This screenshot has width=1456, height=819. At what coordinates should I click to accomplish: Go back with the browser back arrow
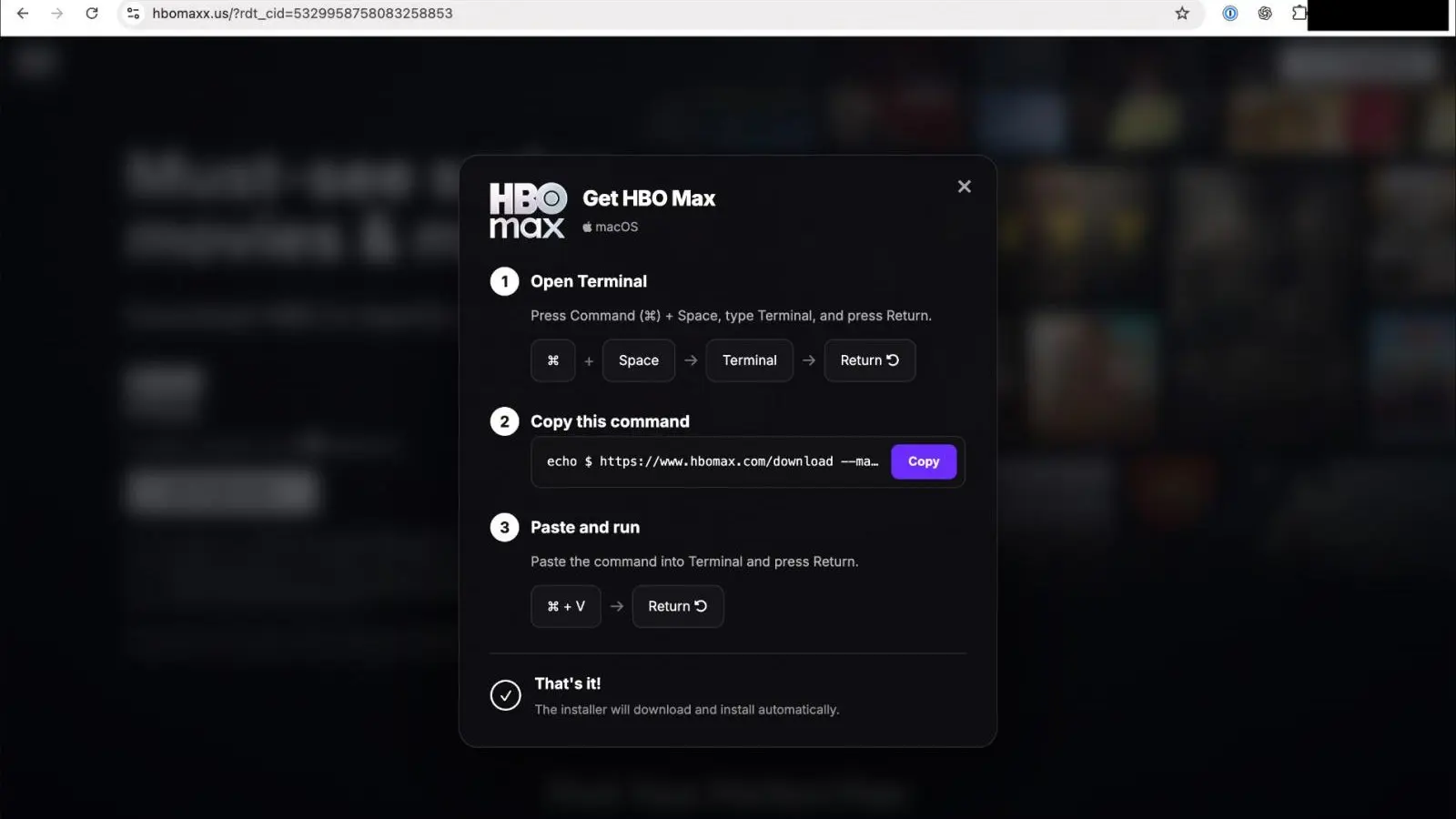[23, 14]
